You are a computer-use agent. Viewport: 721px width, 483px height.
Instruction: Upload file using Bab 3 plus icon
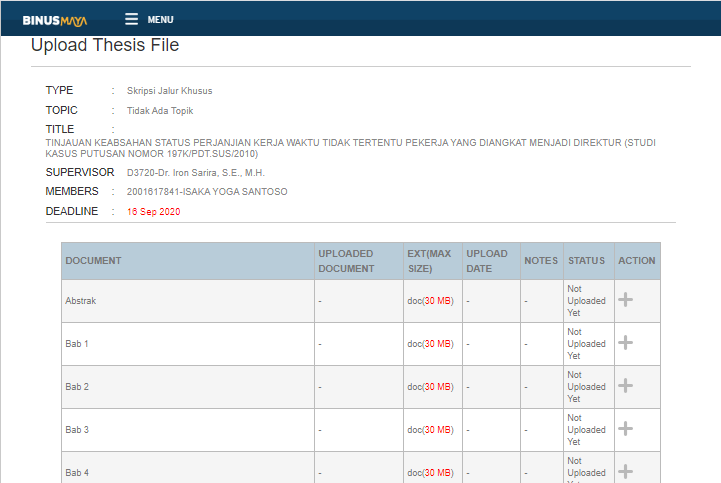coord(626,428)
